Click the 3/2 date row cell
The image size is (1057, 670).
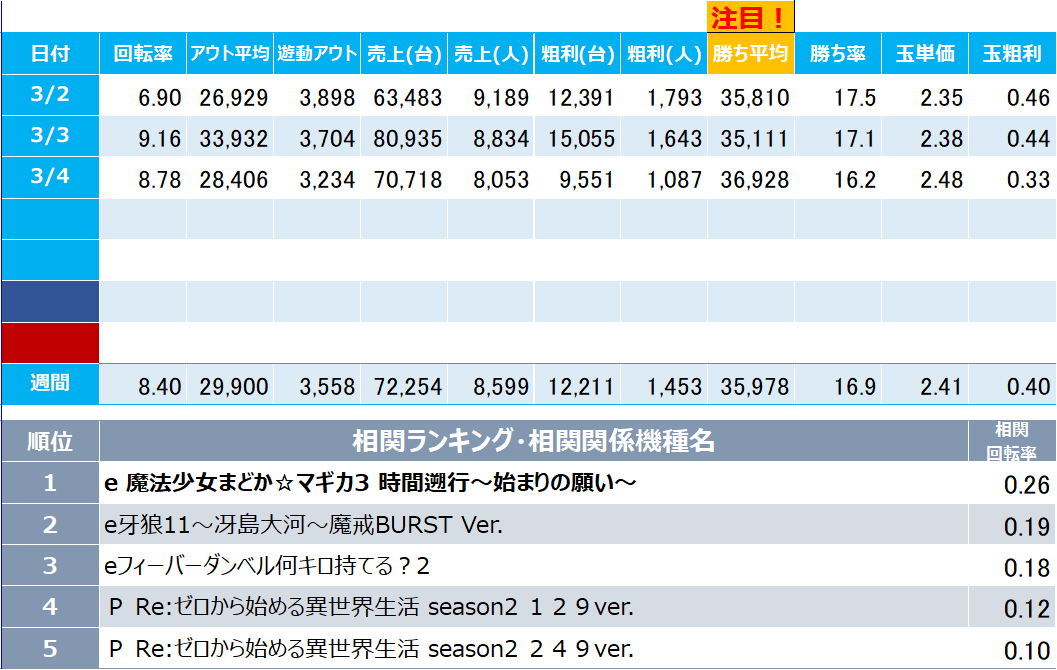(x=50, y=95)
